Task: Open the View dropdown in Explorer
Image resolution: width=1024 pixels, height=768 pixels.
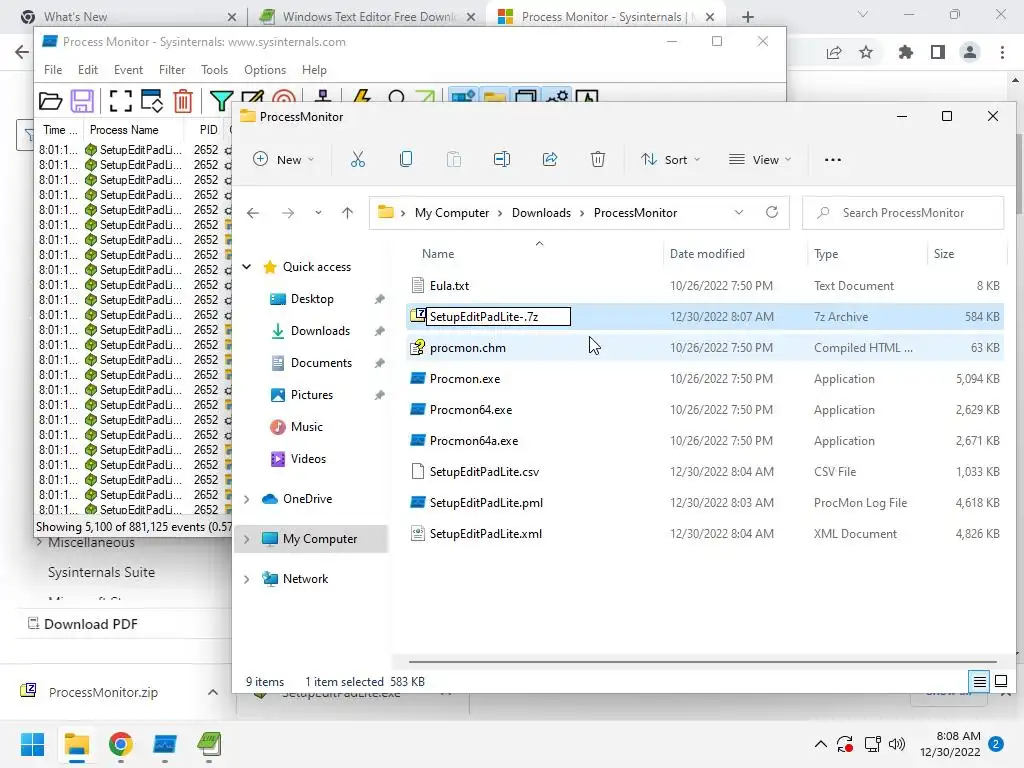Action: coord(760,159)
